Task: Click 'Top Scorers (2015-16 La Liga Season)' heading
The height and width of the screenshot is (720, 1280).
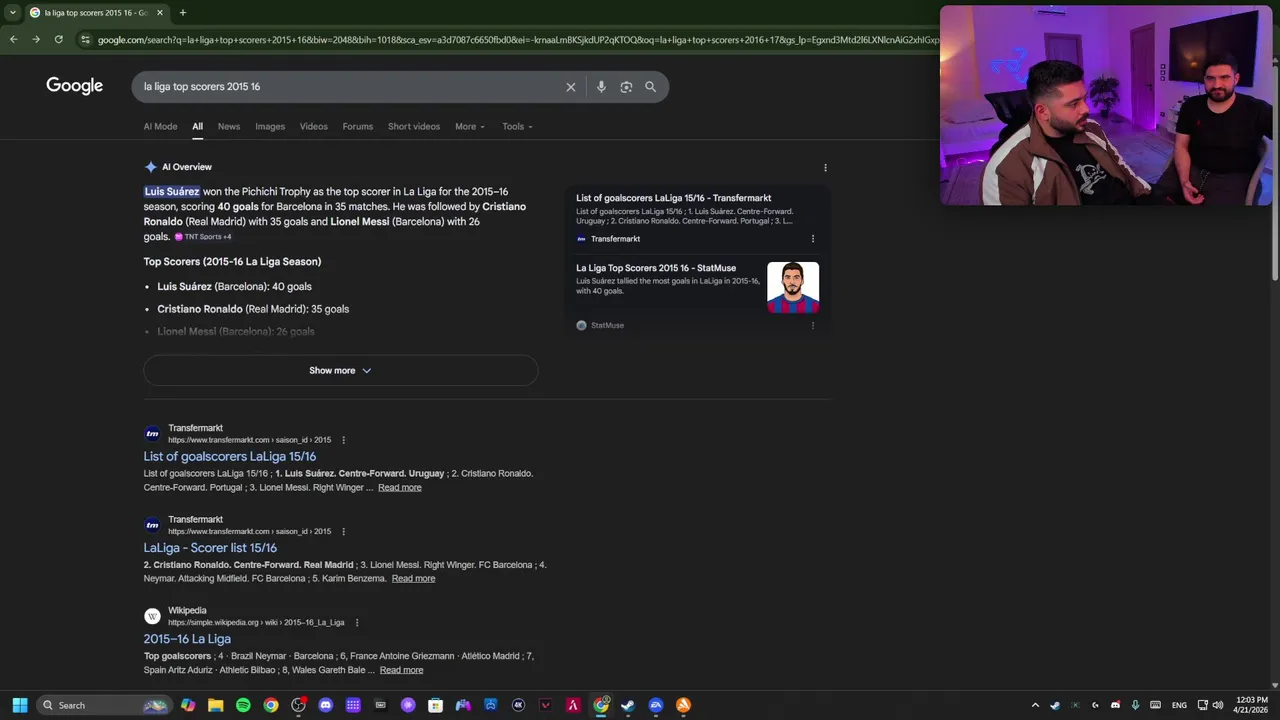Action: pos(232,262)
